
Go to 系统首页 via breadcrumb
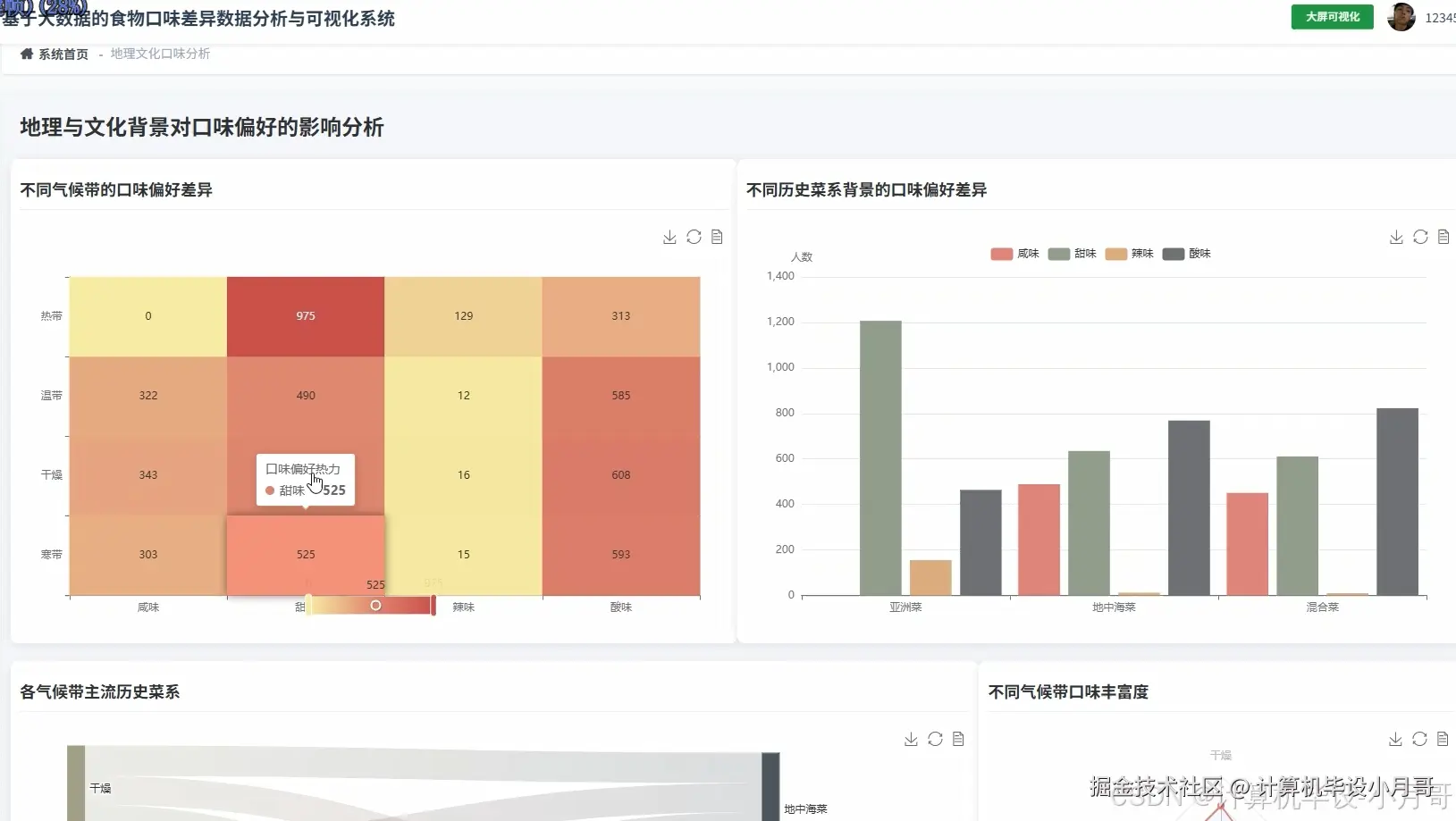tap(63, 54)
